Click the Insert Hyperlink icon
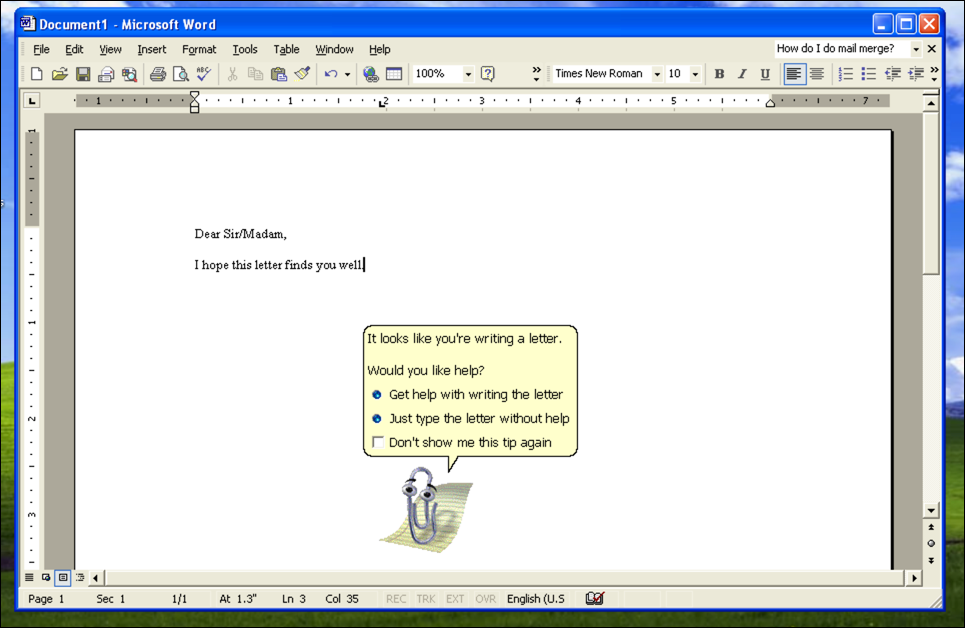Screen dimensions: 965x628 coord(369,73)
